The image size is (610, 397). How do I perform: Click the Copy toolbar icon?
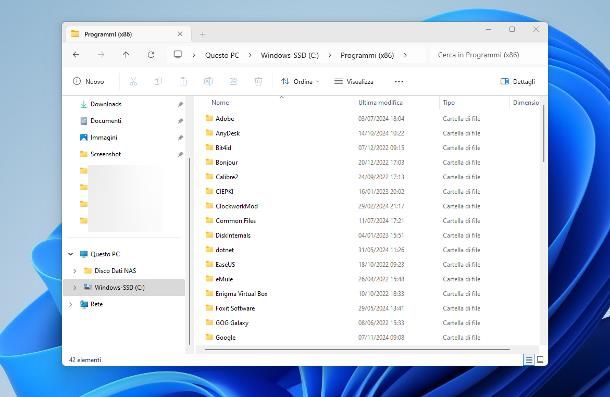(x=158, y=81)
